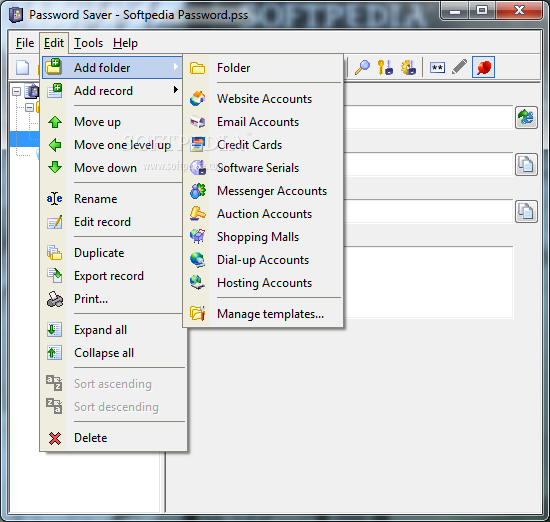Click the pencil edit toolbar icon
550x522 pixels.
point(460,67)
